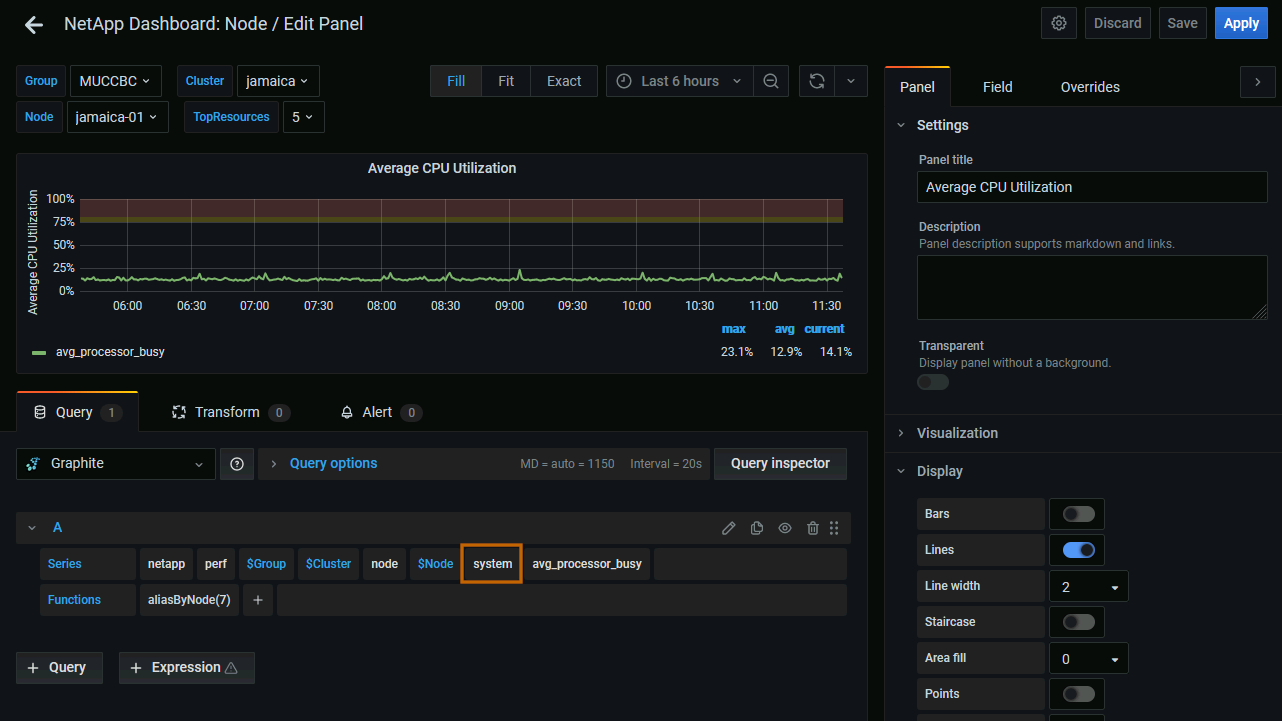Click the Apply button

[1241, 23]
